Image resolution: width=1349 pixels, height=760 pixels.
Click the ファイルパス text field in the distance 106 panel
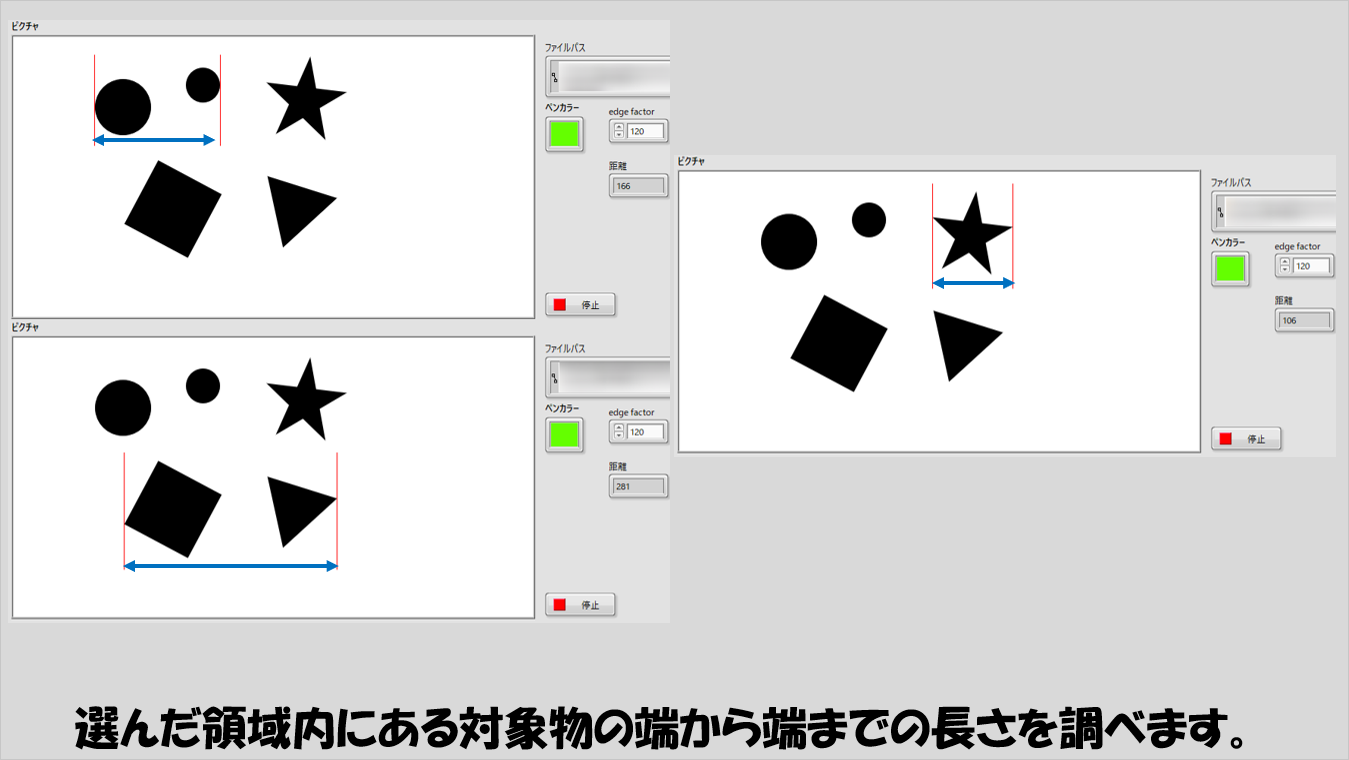coord(1280,211)
